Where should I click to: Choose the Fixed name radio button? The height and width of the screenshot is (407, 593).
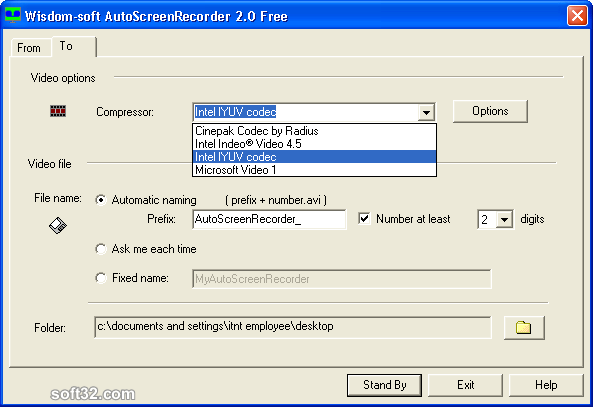point(101,278)
